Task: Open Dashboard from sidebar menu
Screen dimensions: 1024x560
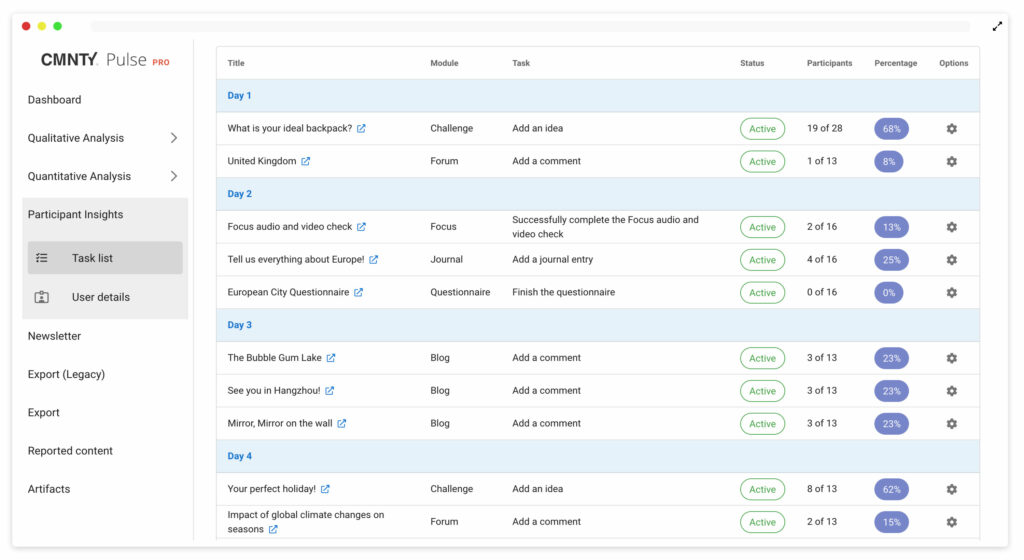Action: pyautogui.click(x=54, y=100)
